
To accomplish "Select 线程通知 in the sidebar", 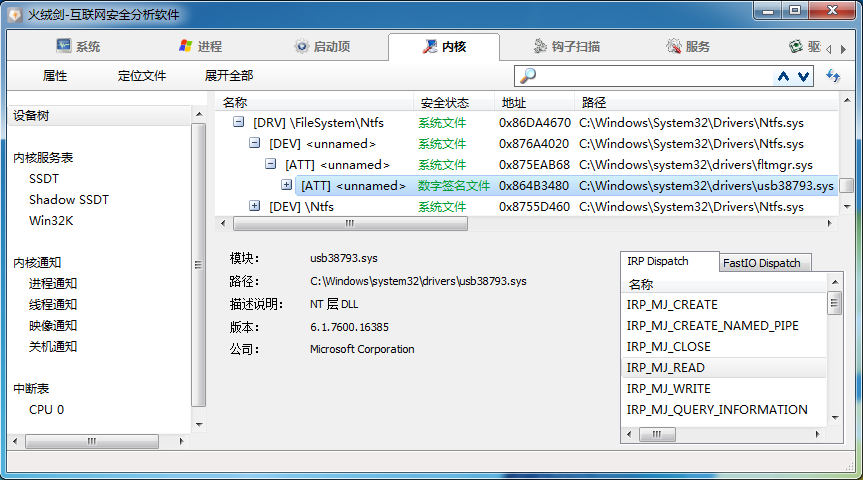I will (53, 304).
